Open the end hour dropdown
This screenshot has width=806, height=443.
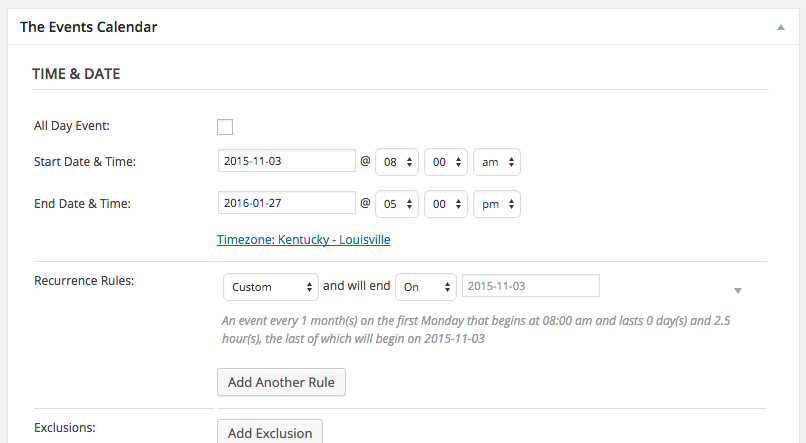tap(396, 205)
